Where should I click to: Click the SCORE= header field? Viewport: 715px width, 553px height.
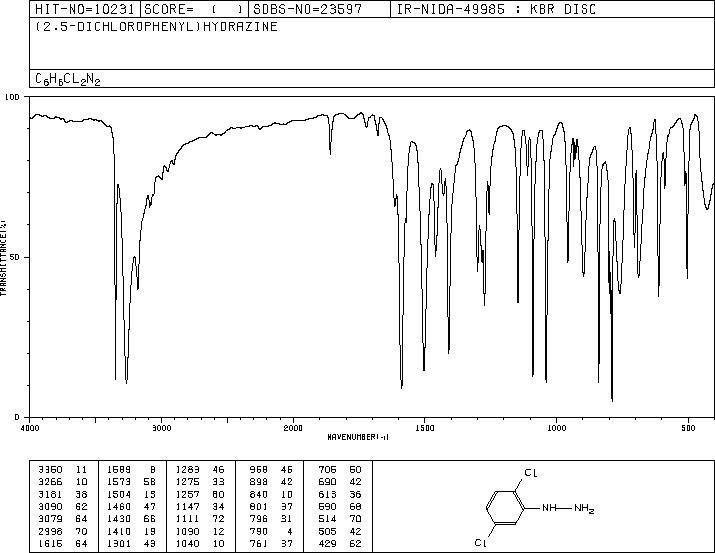pyautogui.click(x=194, y=9)
